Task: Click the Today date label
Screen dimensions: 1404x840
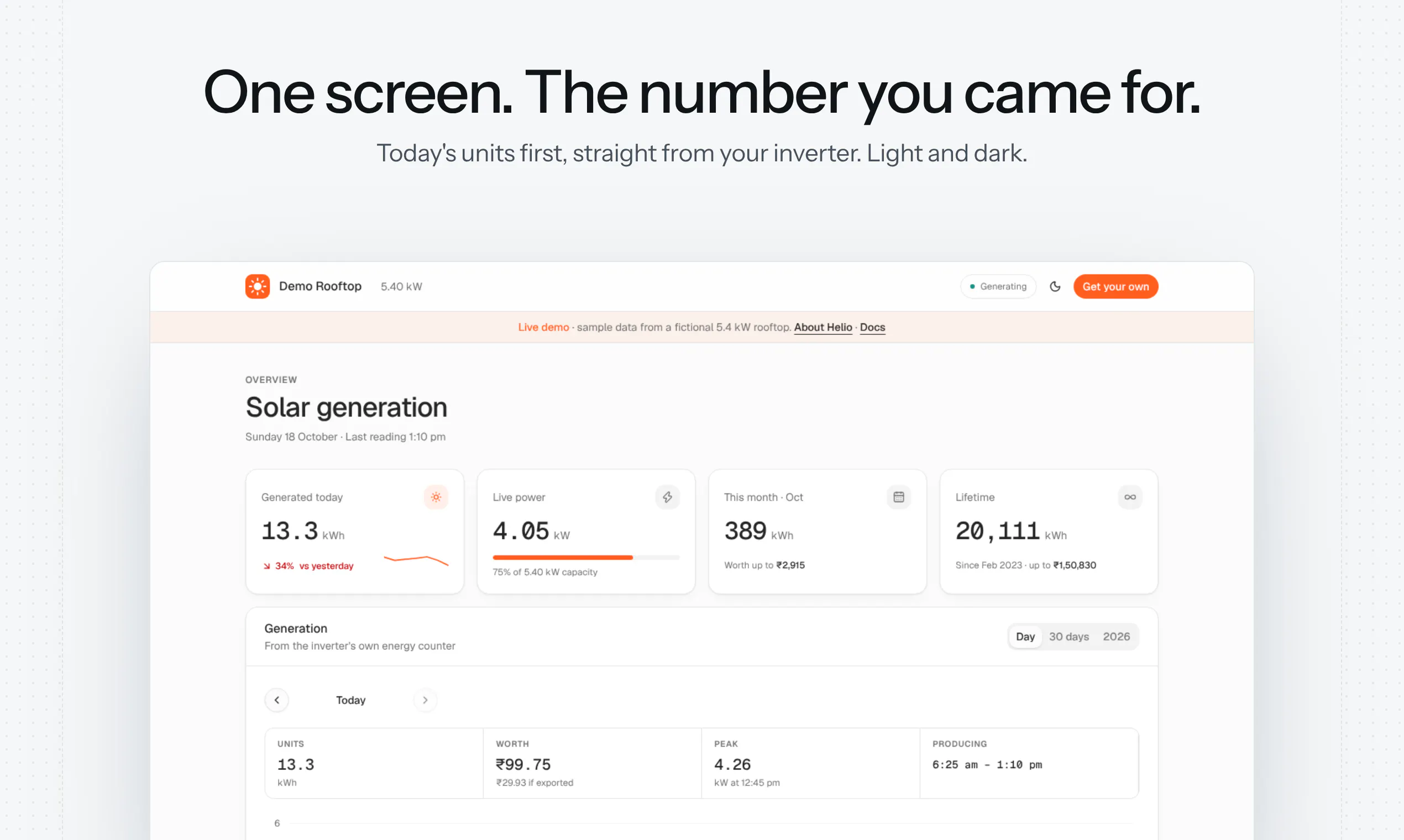Action: (x=351, y=700)
